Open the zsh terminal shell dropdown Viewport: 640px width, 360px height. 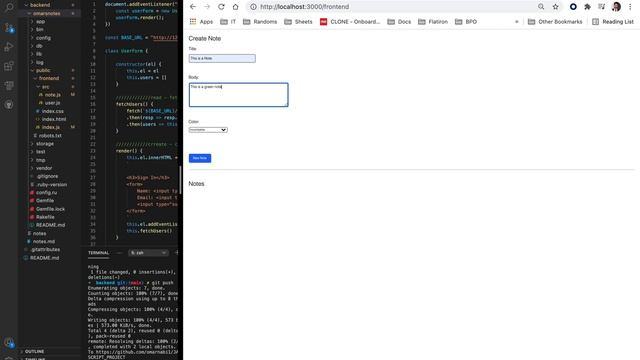[148, 253]
